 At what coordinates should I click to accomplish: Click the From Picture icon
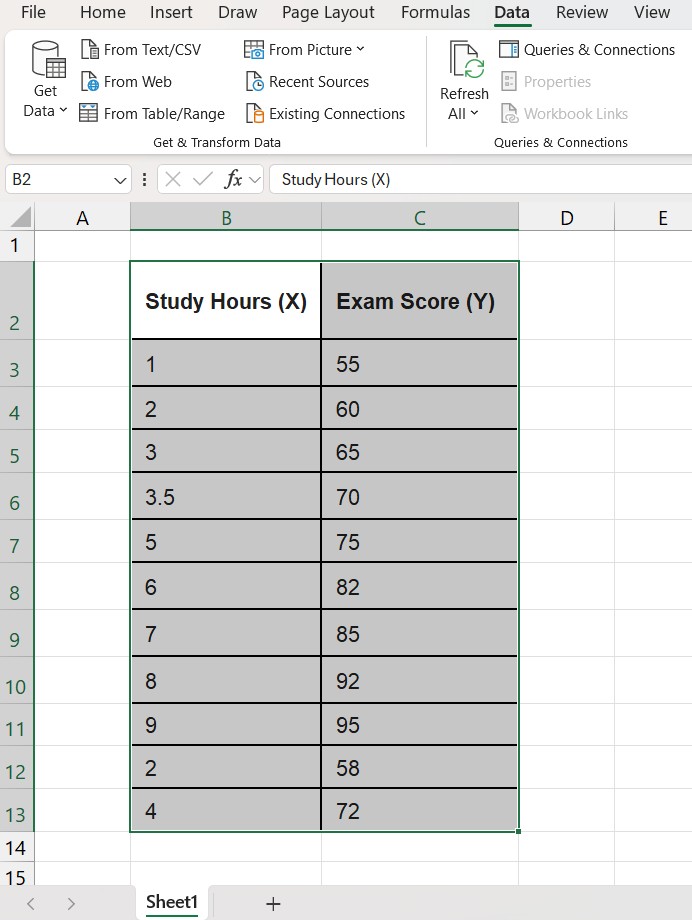pyautogui.click(x=254, y=50)
